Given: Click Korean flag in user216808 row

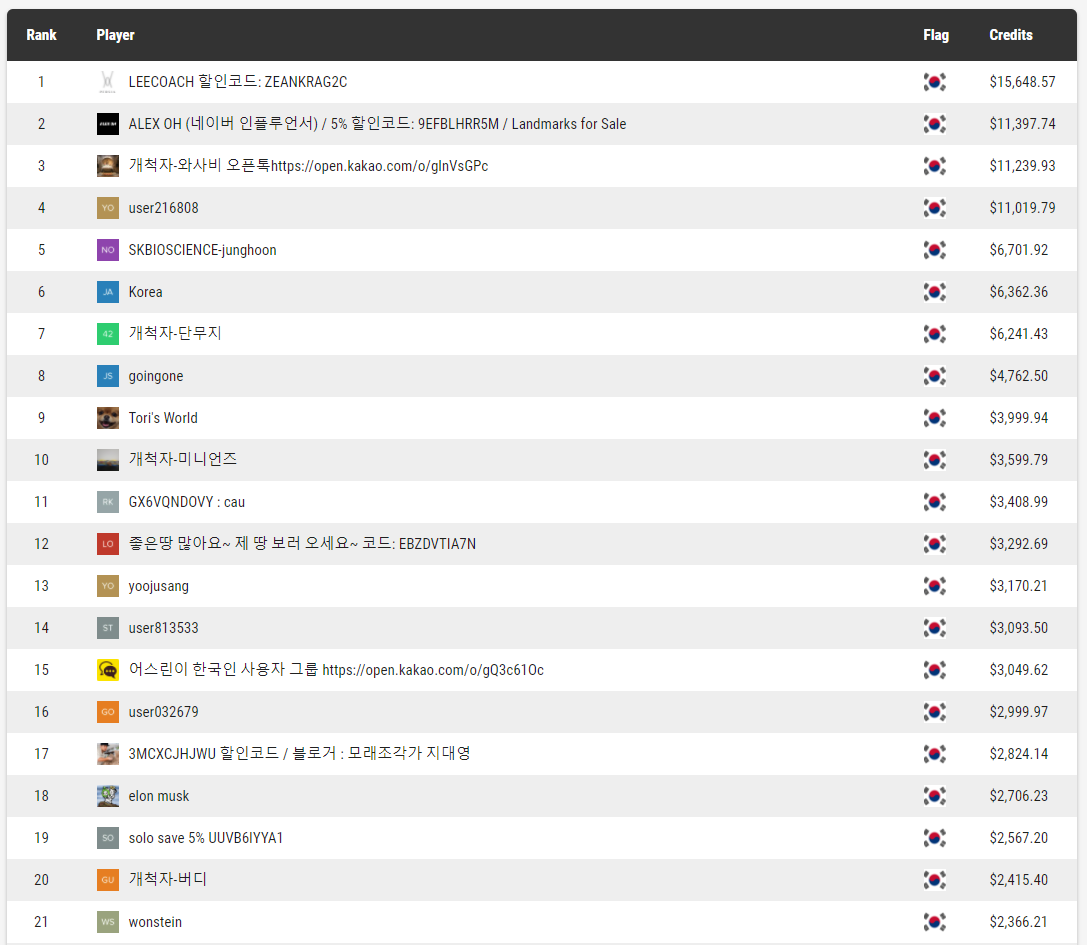Looking at the screenshot, I should pyautogui.click(x=934, y=208).
